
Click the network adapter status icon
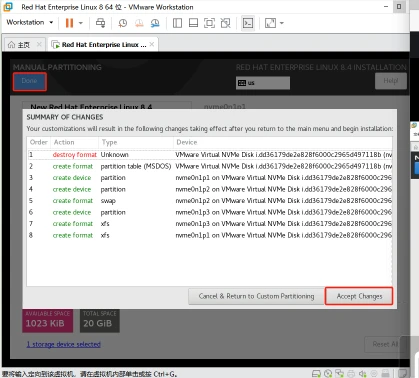(340, 374)
